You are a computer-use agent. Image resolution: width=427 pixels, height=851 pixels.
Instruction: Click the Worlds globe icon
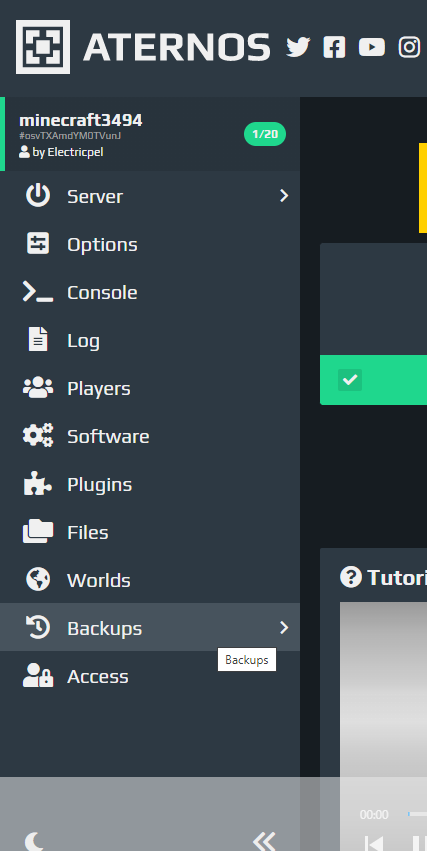38,580
